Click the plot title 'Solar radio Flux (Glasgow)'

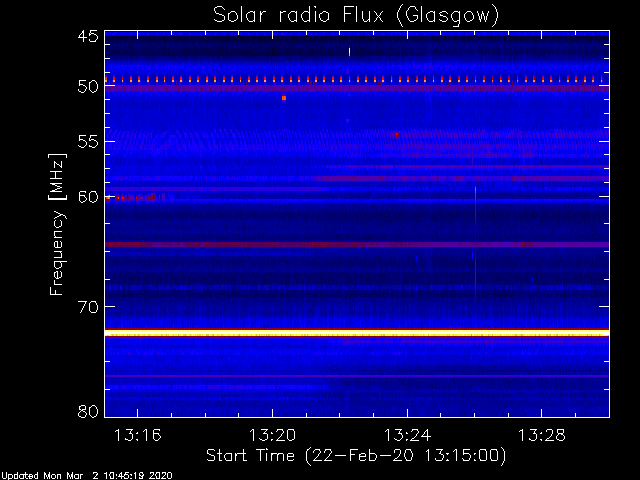[x=356, y=16]
